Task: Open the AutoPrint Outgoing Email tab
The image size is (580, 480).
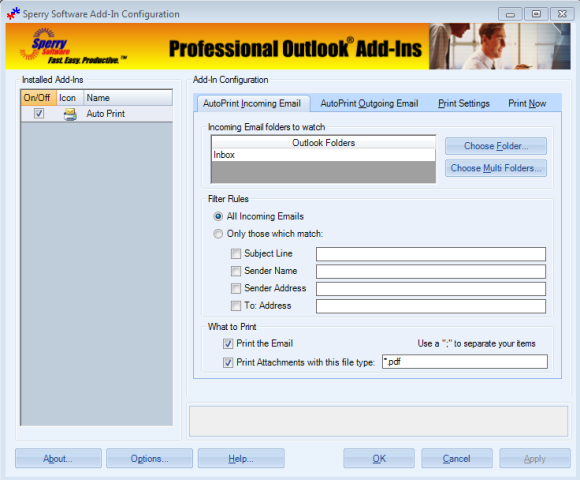Action: point(369,103)
